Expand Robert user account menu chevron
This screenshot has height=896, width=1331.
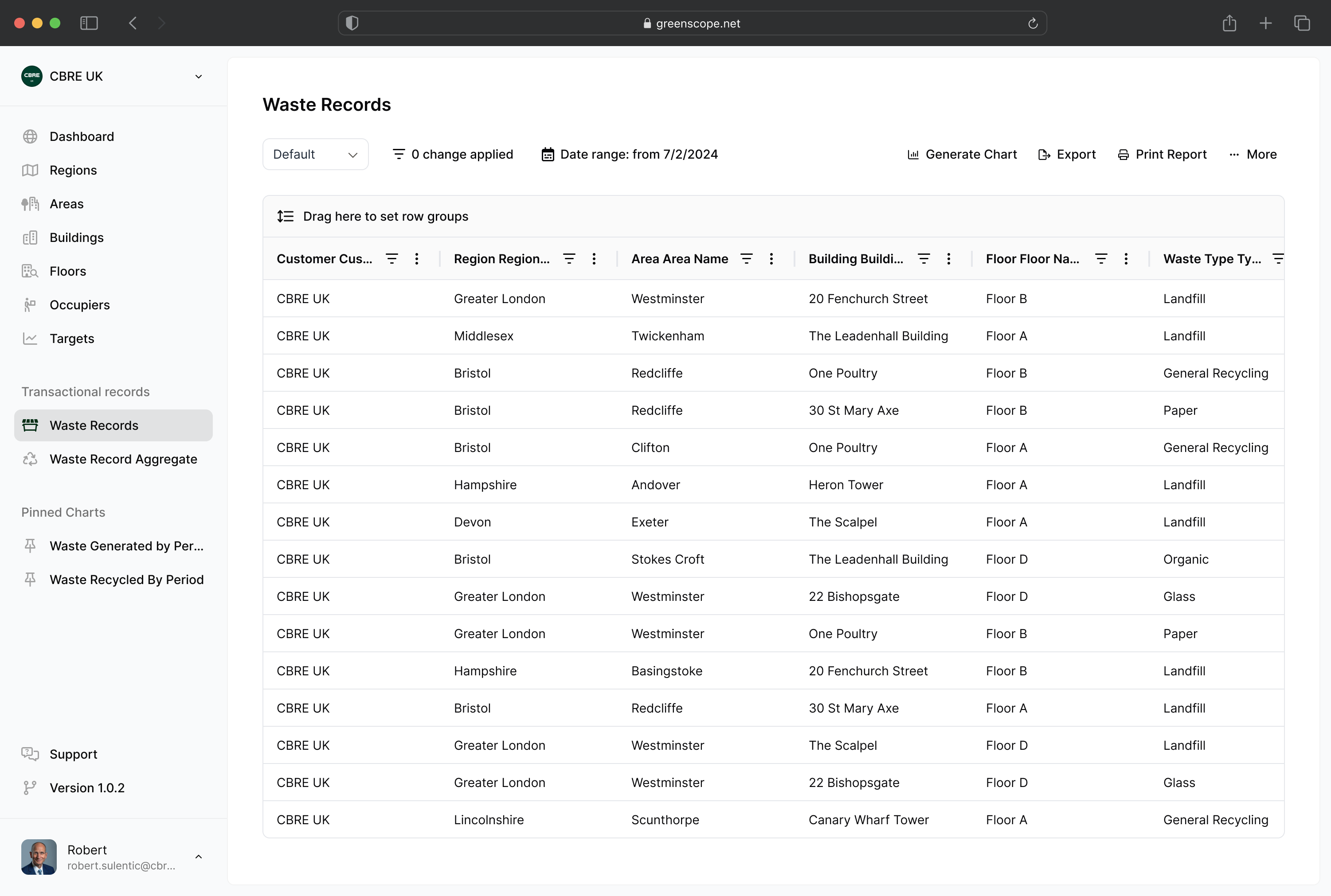click(x=198, y=857)
